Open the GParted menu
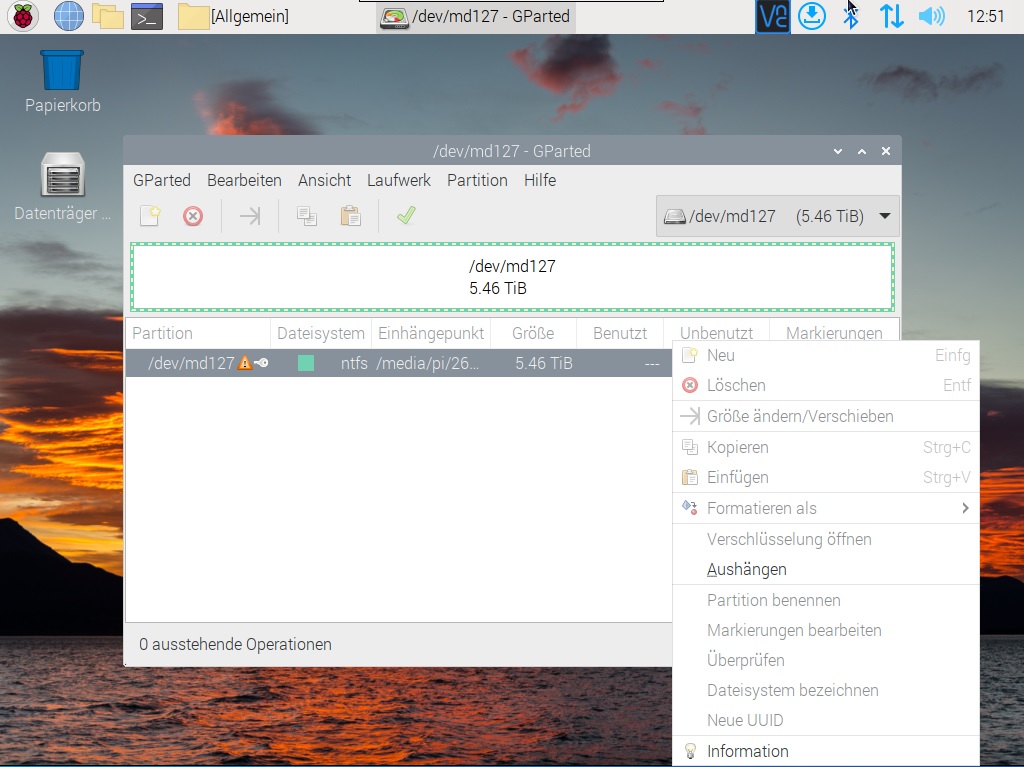 (x=162, y=180)
